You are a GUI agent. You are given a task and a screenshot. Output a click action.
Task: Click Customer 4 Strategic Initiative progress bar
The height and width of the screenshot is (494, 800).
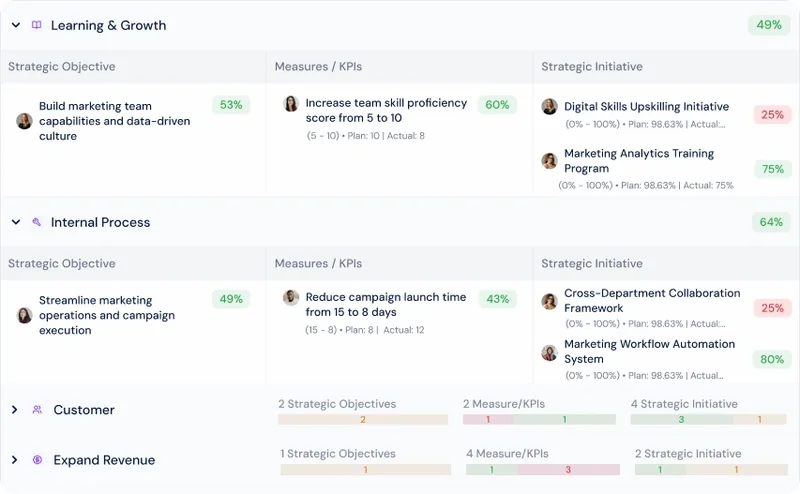click(x=708, y=419)
